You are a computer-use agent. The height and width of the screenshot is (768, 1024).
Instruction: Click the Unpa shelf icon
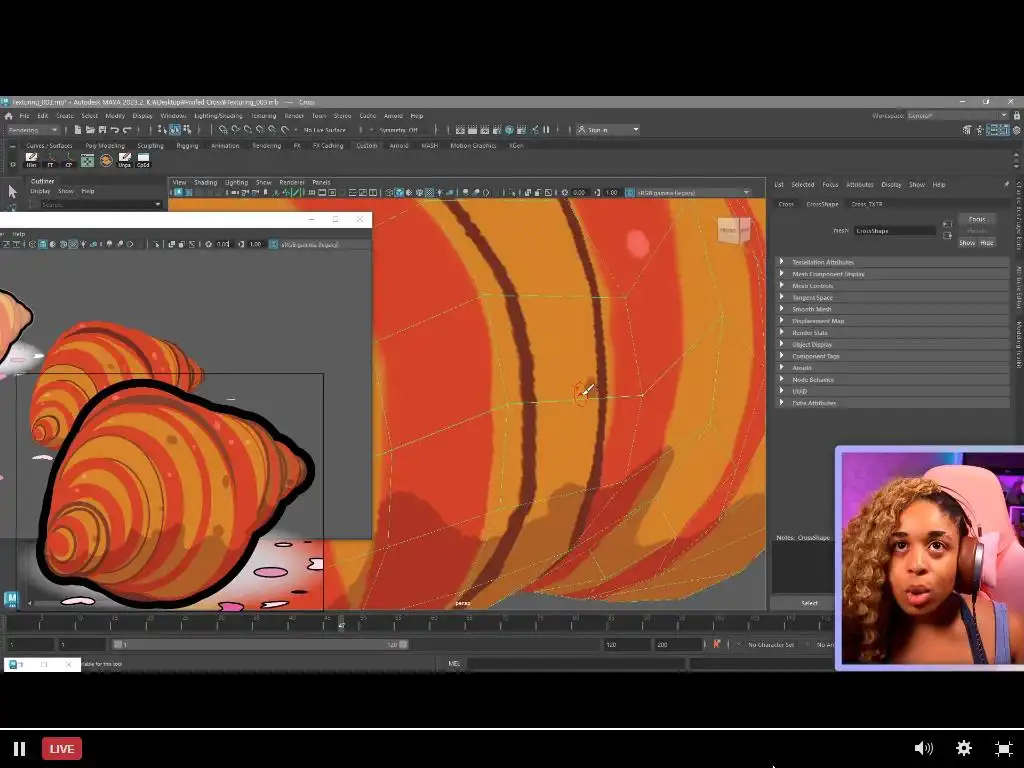tap(125, 160)
